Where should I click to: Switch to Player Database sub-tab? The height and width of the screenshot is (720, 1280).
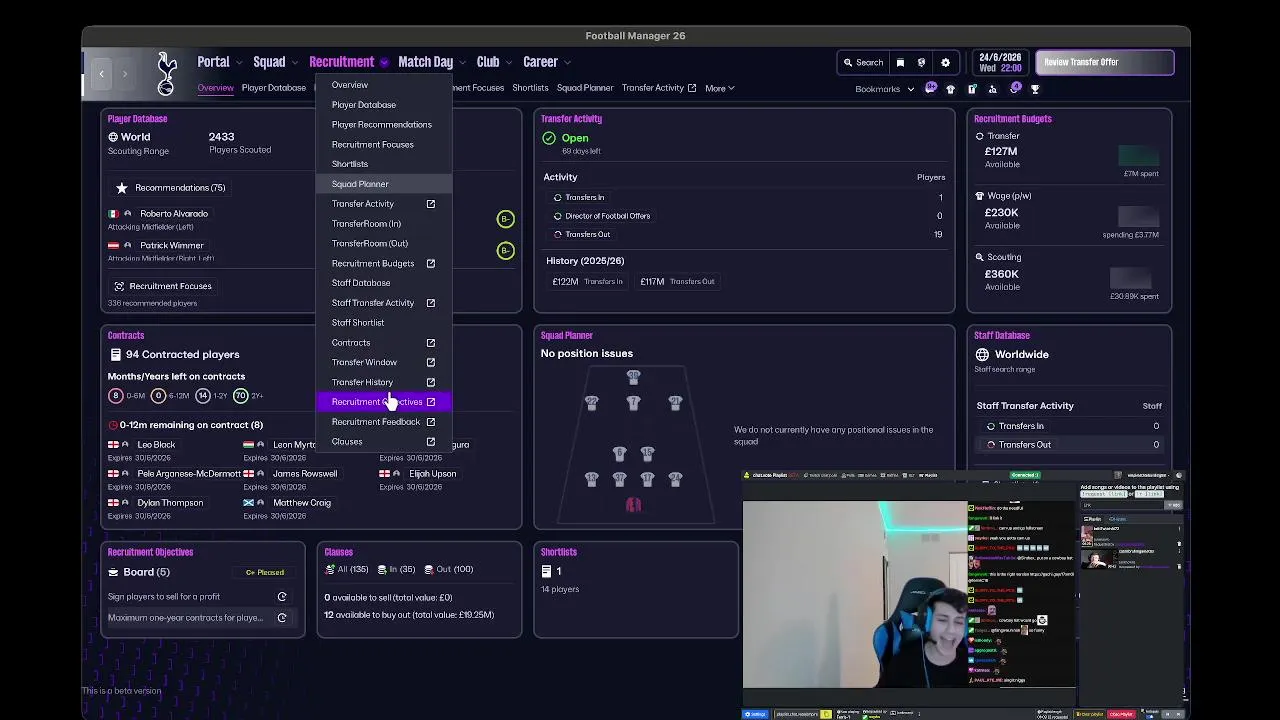[273, 88]
